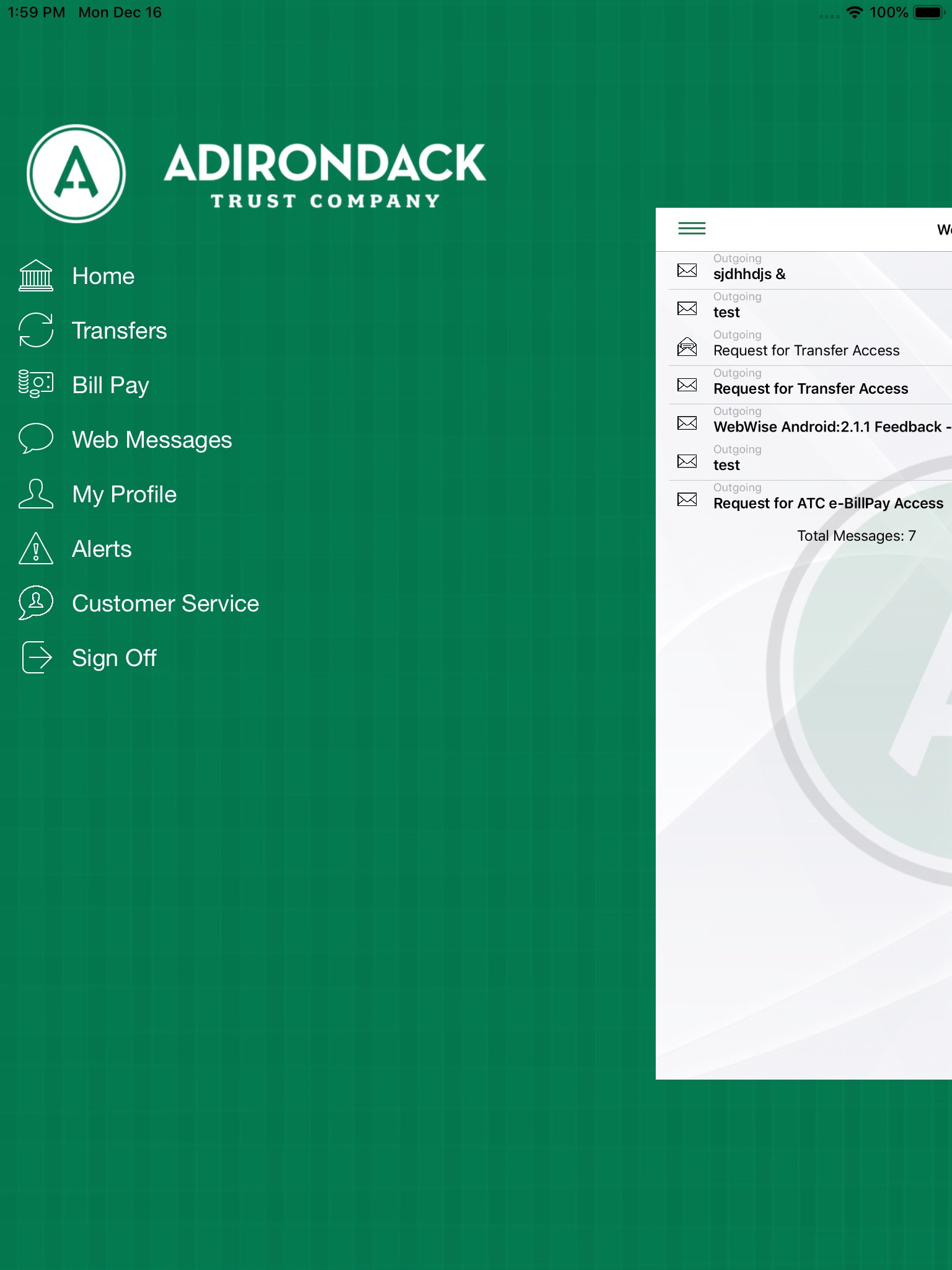Image resolution: width=952 pixels, height=1270 pixels.
Task: Tap the Sign Off exit arrow icon
Action: [36, 657]
